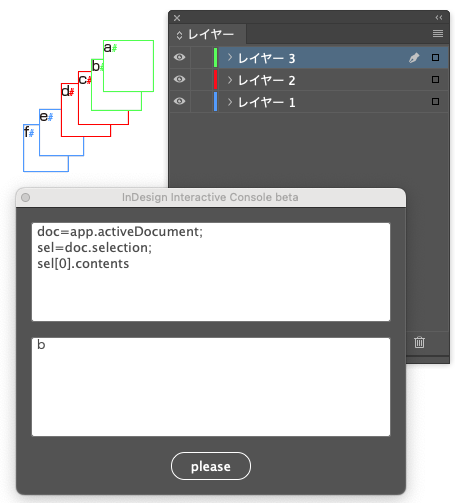Hide レイヤー 3 with eye icon
Viewport: 460px width, 503px height.
(x=180, y=57)
